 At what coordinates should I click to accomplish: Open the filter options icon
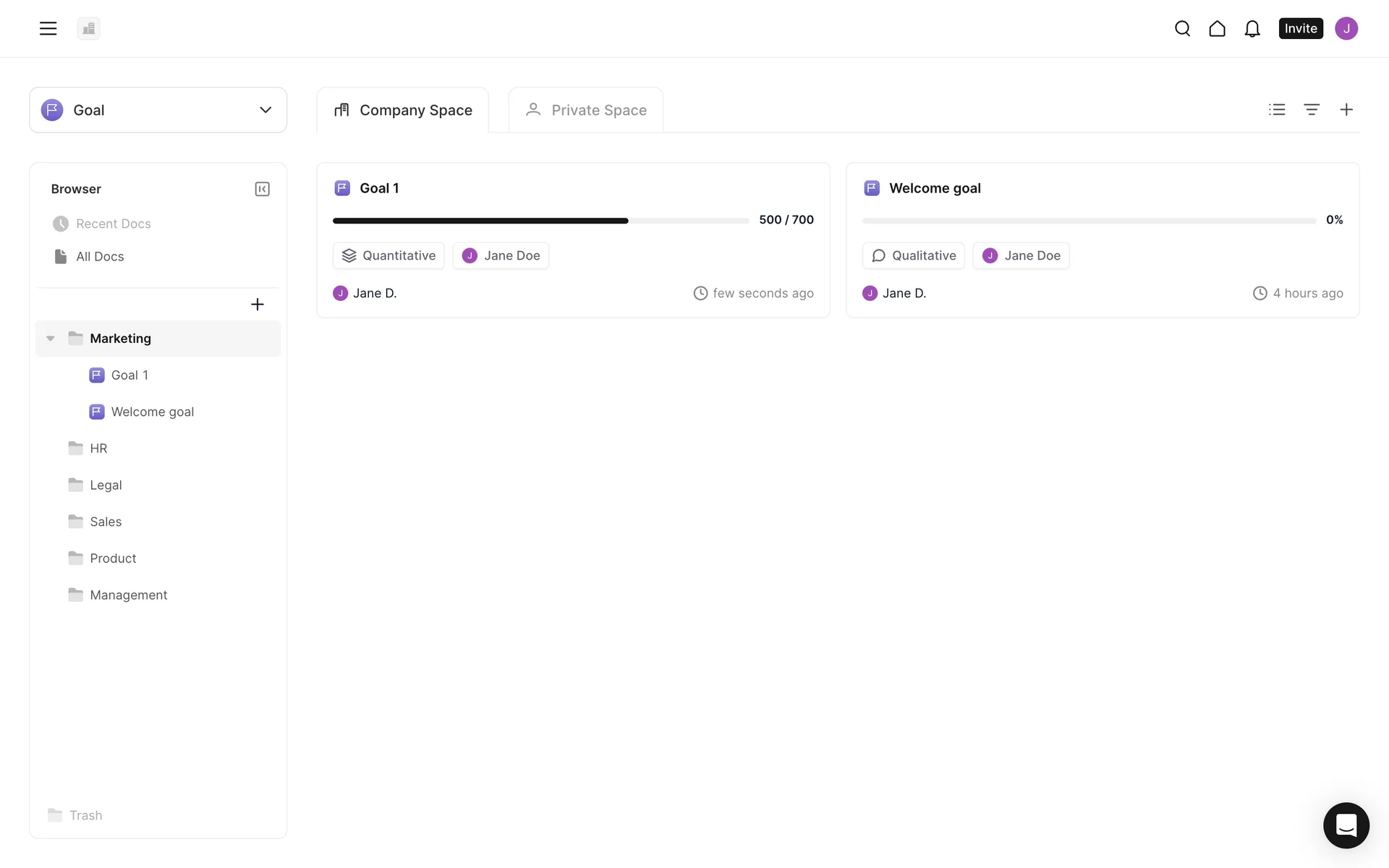(1312, 109)
